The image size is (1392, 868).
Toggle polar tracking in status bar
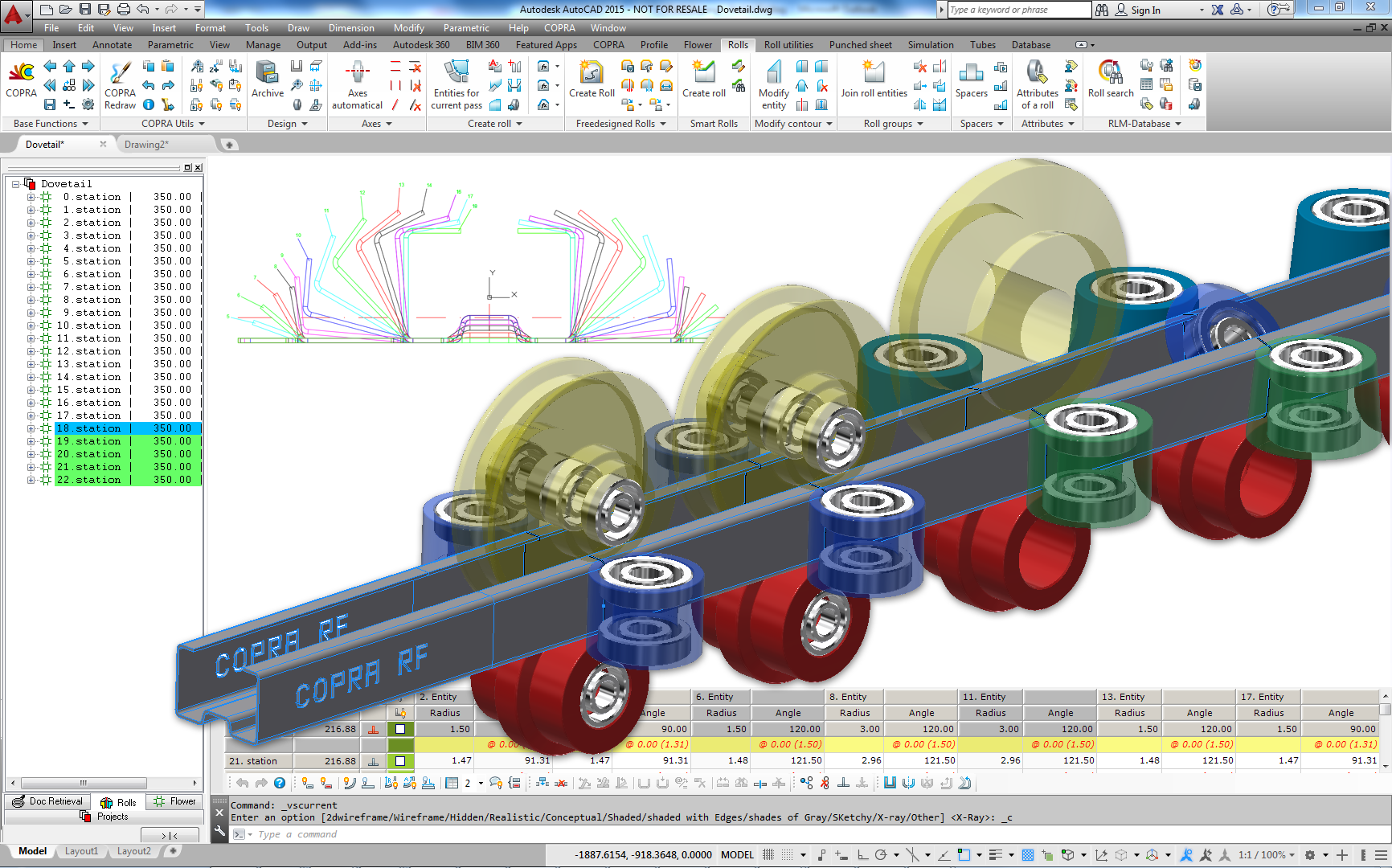[881, 855]
